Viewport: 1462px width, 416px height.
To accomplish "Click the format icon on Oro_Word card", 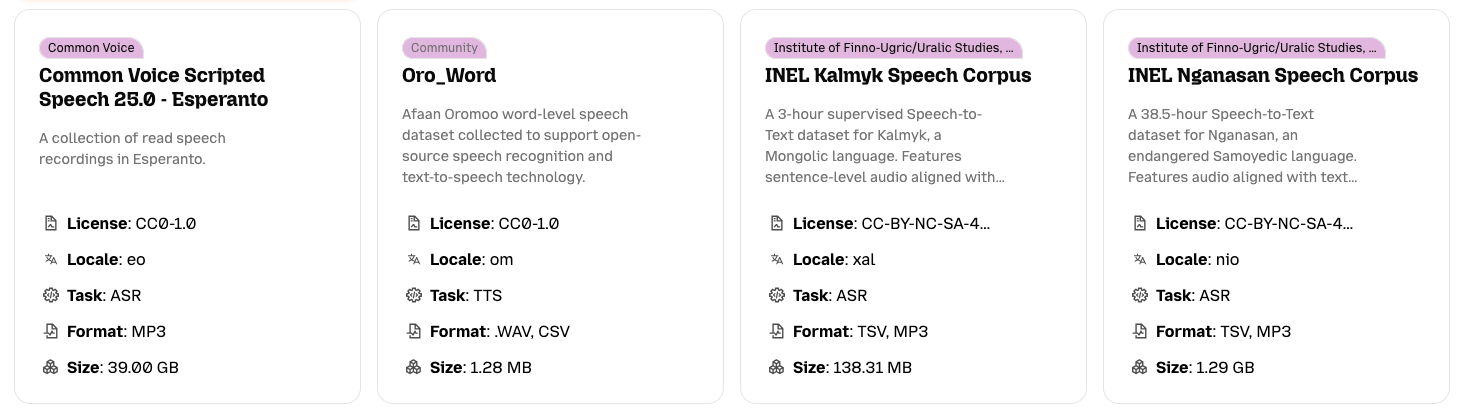I will (414, 331).
